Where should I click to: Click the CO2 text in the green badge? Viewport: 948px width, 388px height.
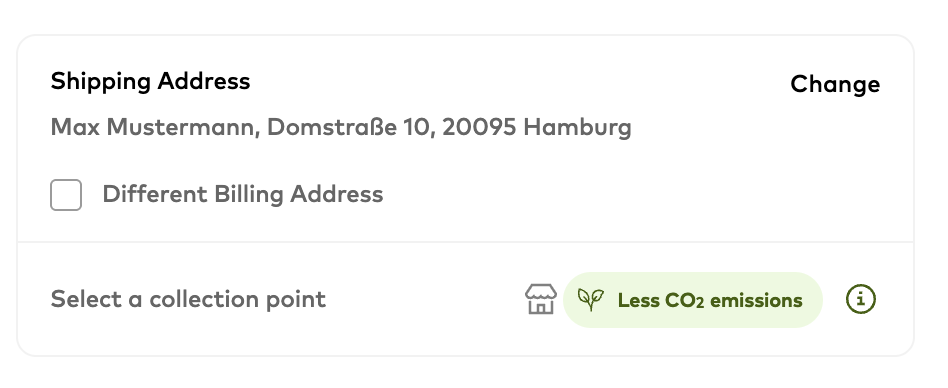(684, 300)
